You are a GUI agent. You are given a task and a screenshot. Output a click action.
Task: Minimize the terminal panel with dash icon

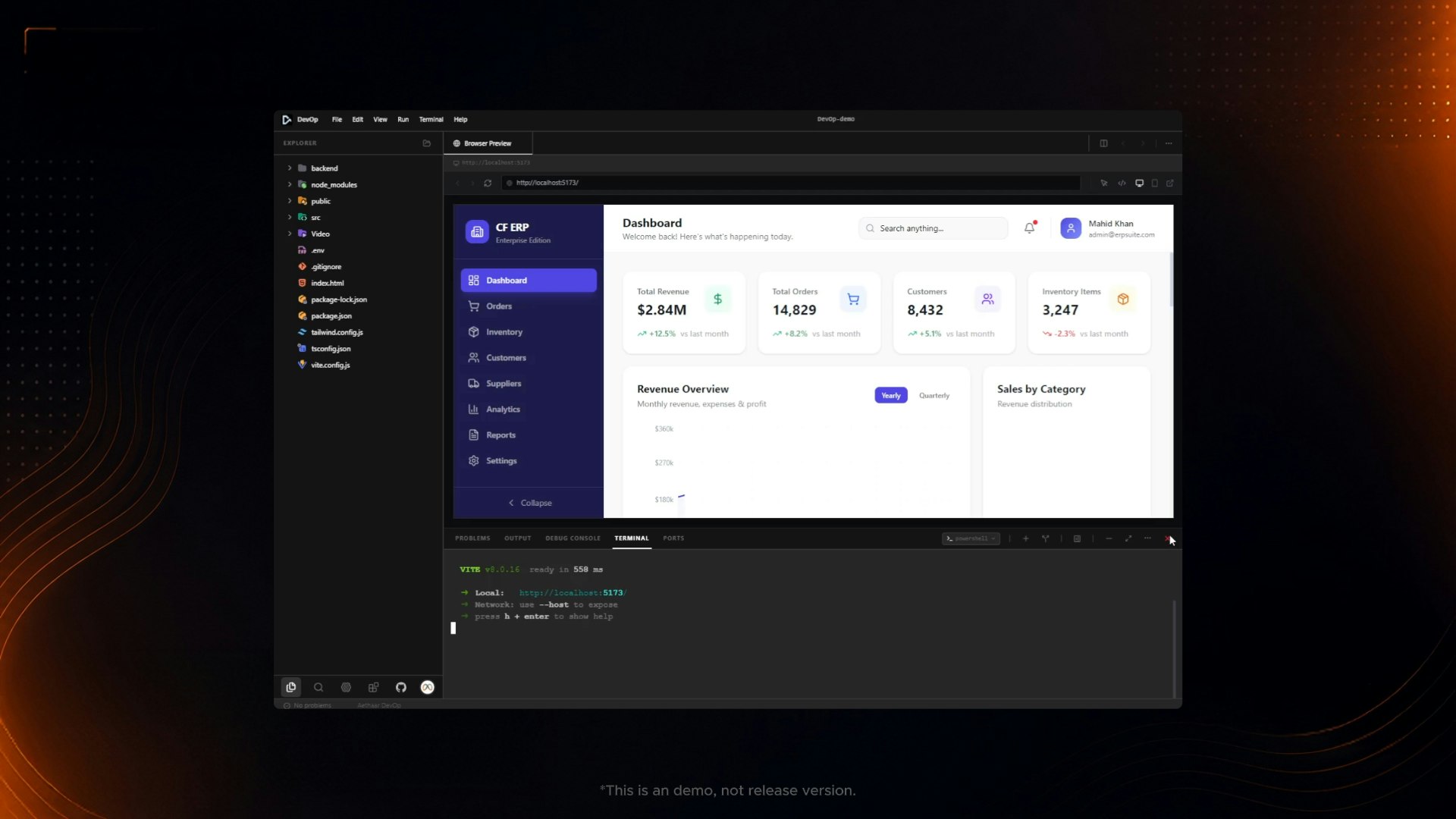tap(1109, 538)
